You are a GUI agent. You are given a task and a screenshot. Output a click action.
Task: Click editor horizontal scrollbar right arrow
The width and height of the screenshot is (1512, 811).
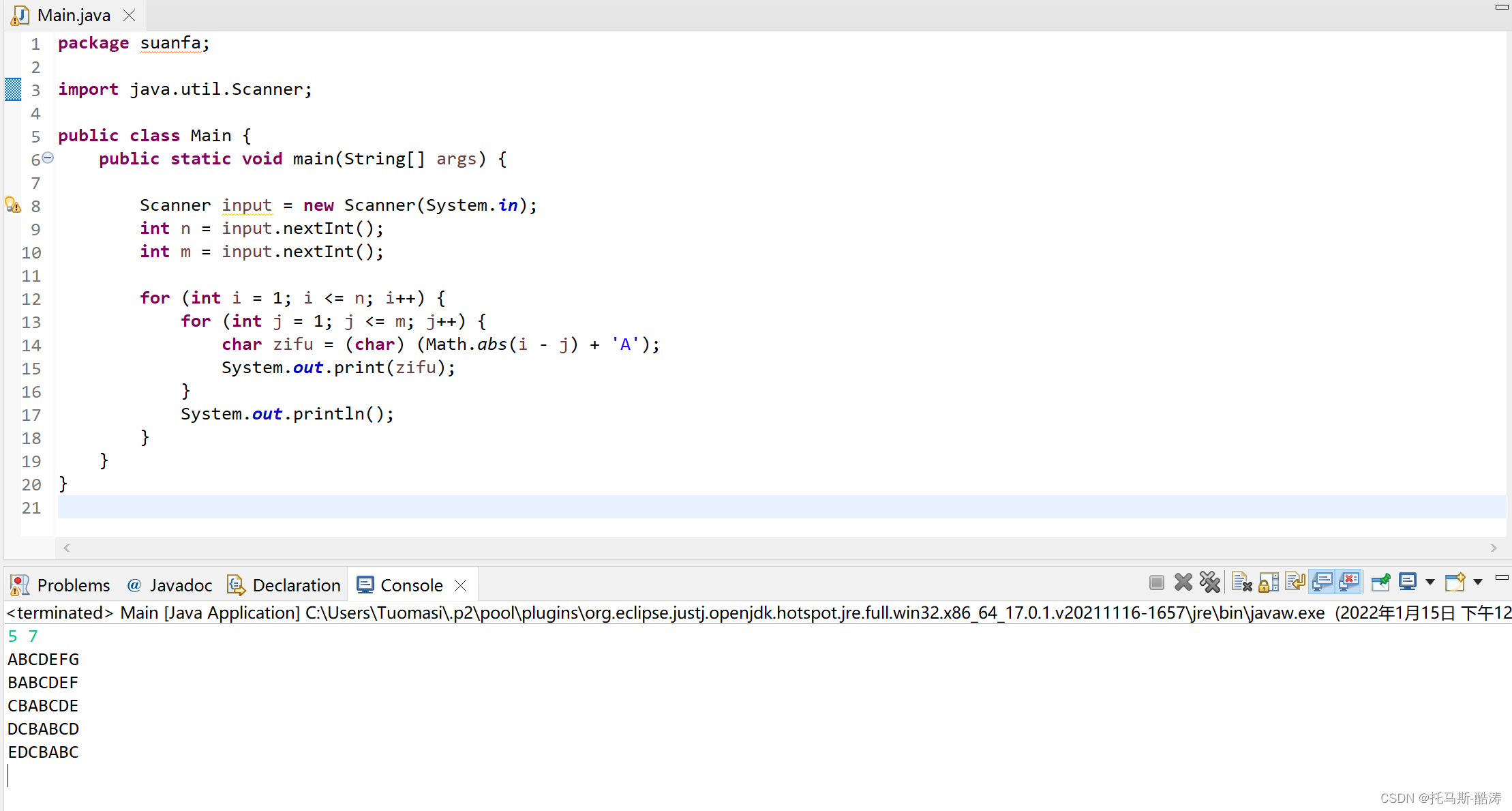[1494, 548]
